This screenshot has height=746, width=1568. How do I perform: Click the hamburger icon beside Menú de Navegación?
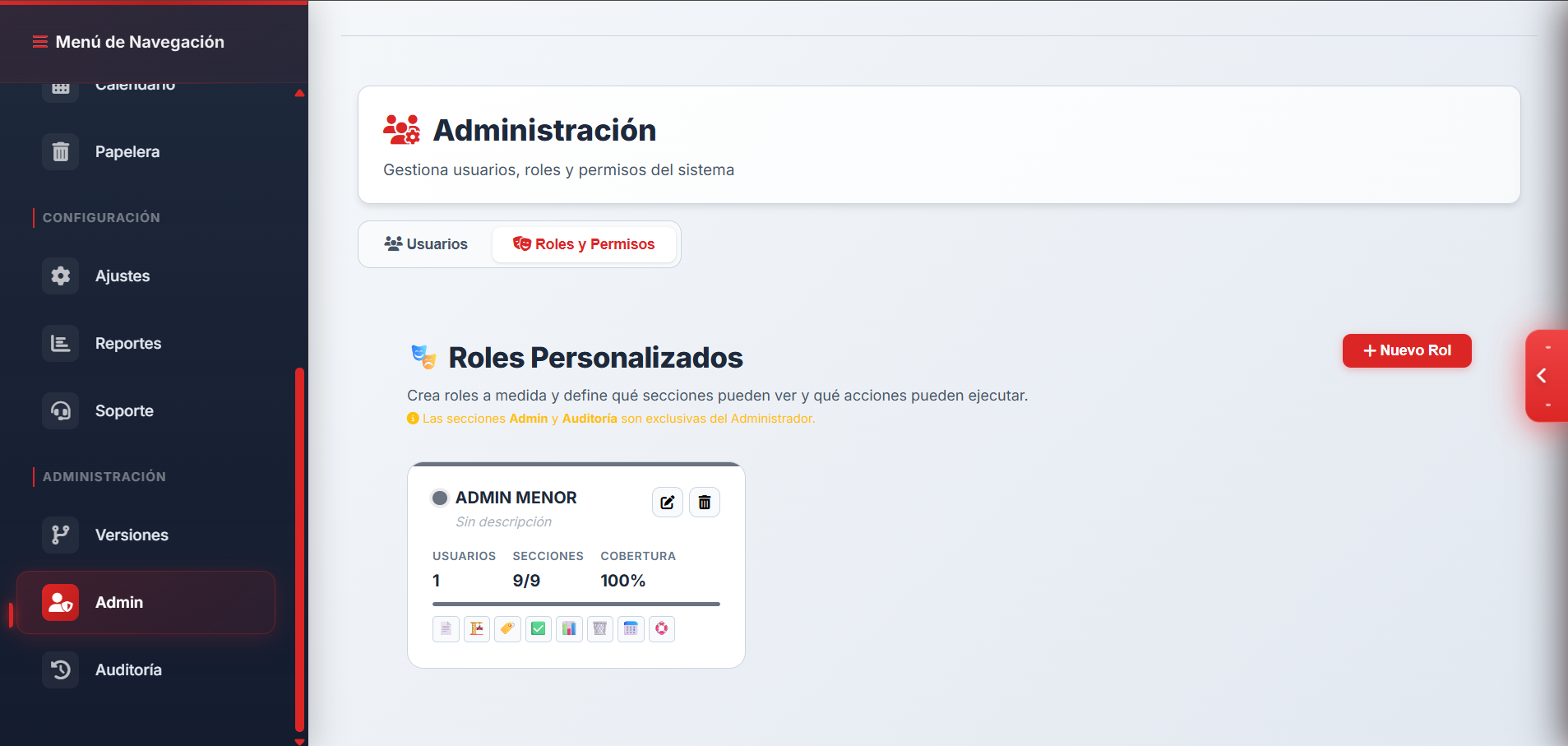[39, 42]
